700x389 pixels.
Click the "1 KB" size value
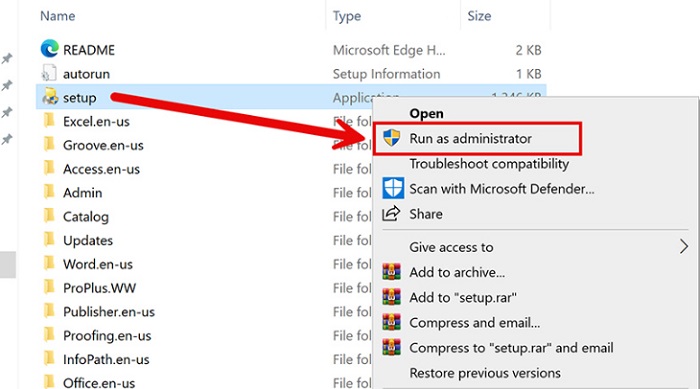pyautogui.click(x=529, y=74)
